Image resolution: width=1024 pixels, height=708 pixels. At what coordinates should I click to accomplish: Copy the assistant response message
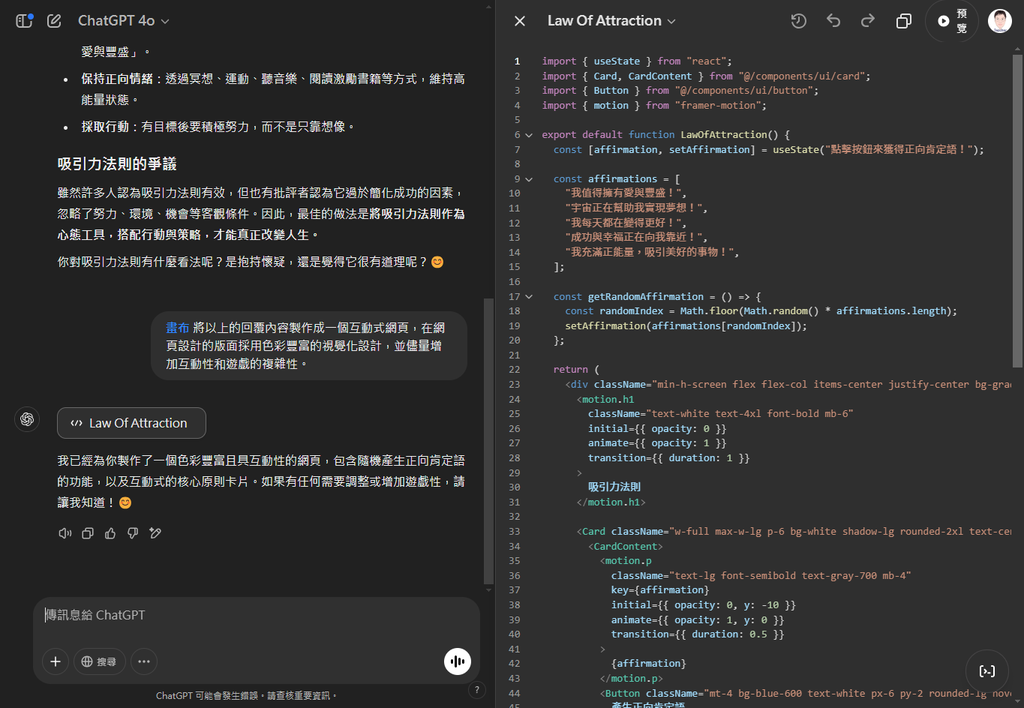88,533
